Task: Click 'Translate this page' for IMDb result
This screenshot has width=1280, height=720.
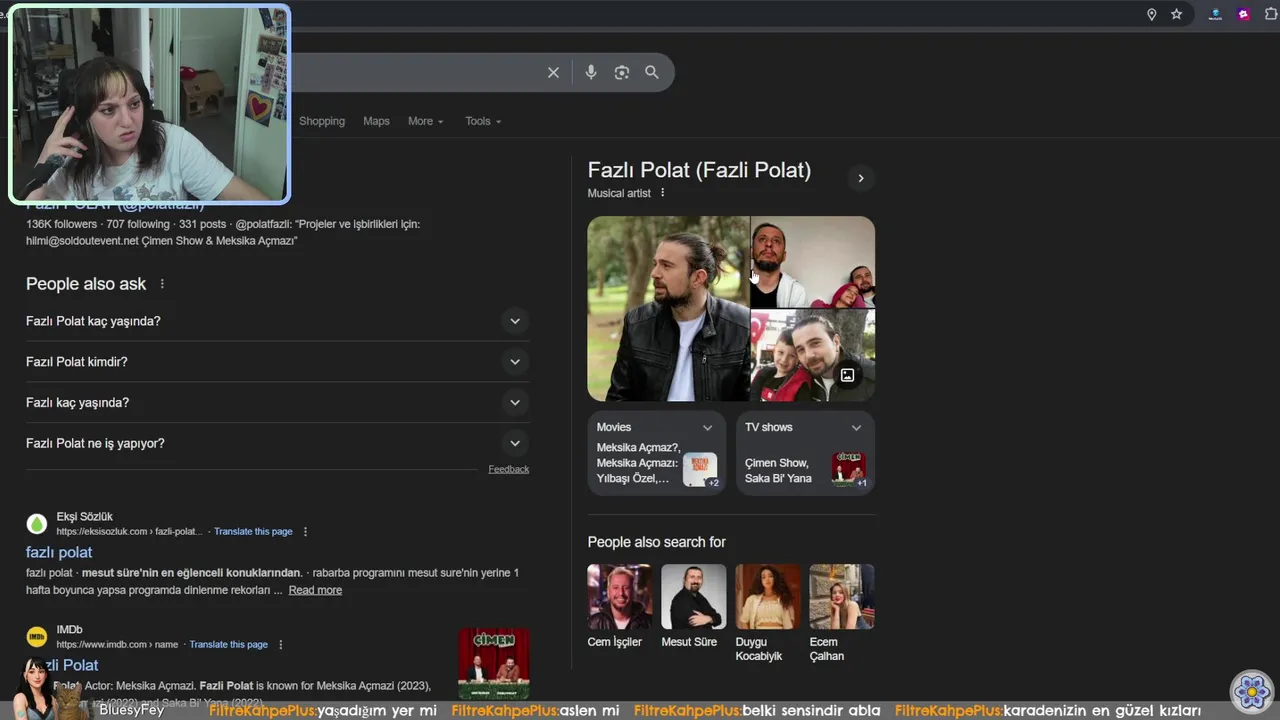Action: pos(228,645)
